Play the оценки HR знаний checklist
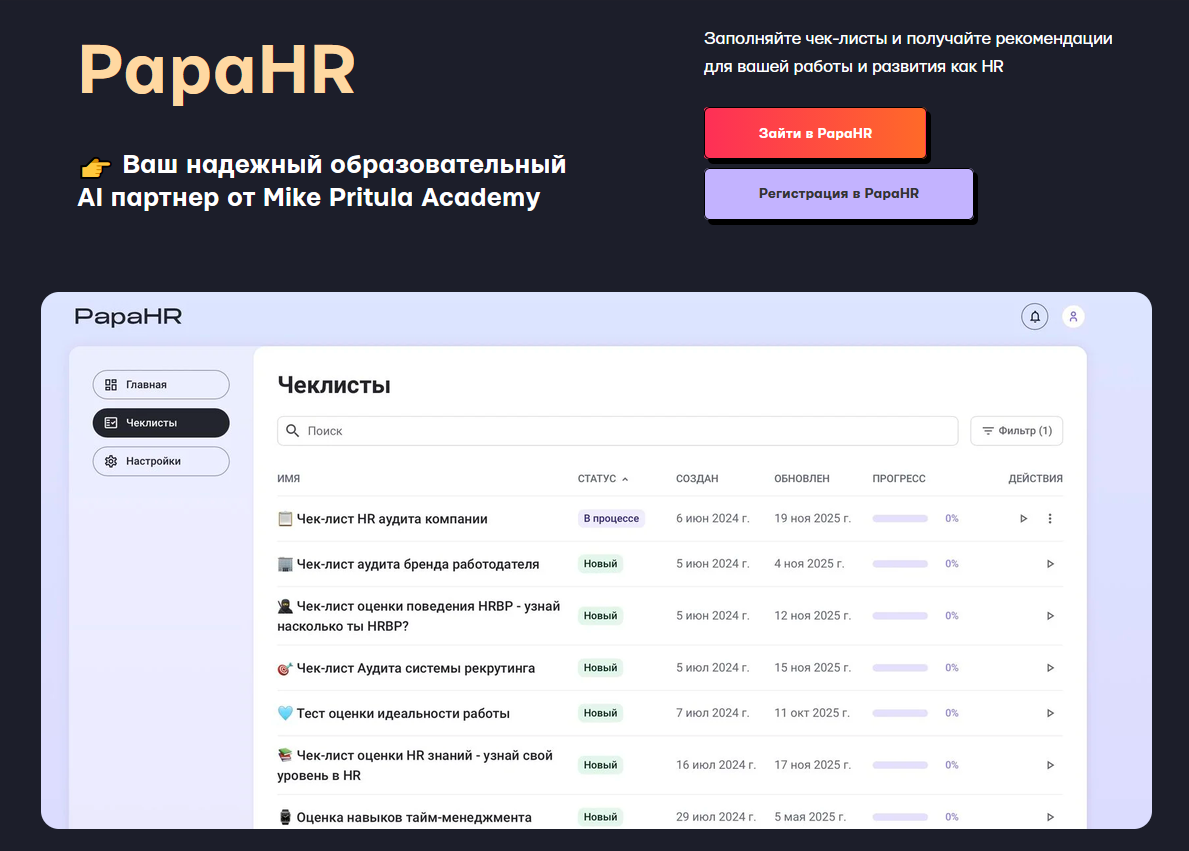 1050,765
